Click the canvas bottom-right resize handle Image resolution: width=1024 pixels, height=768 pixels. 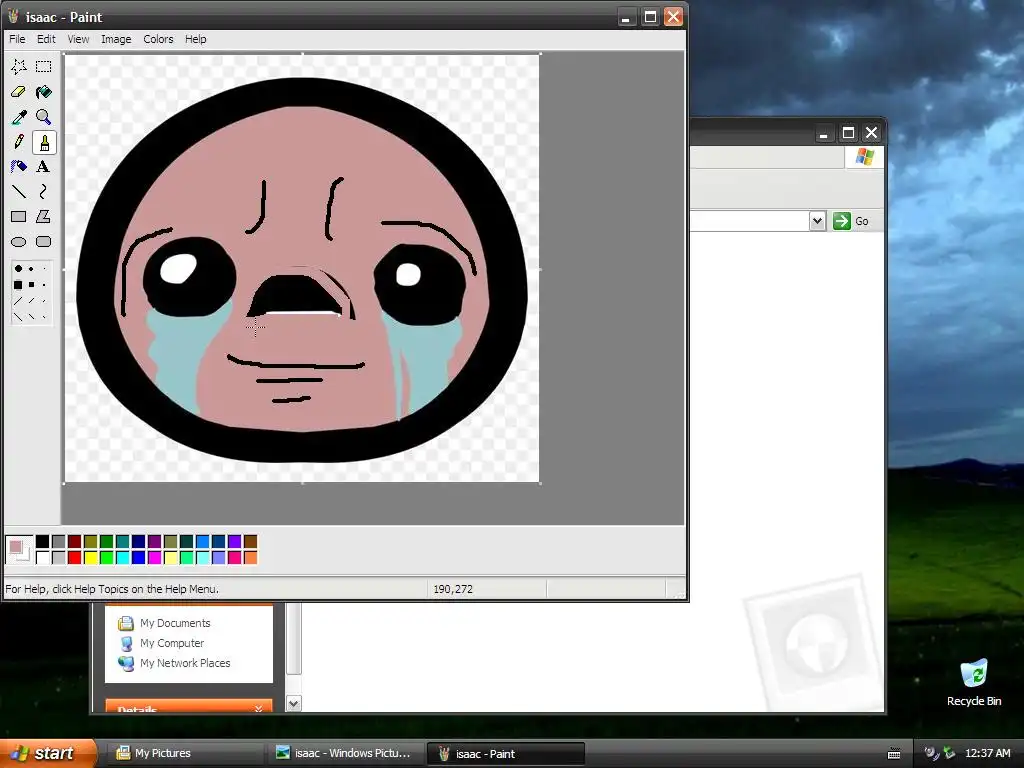[540, 483]
